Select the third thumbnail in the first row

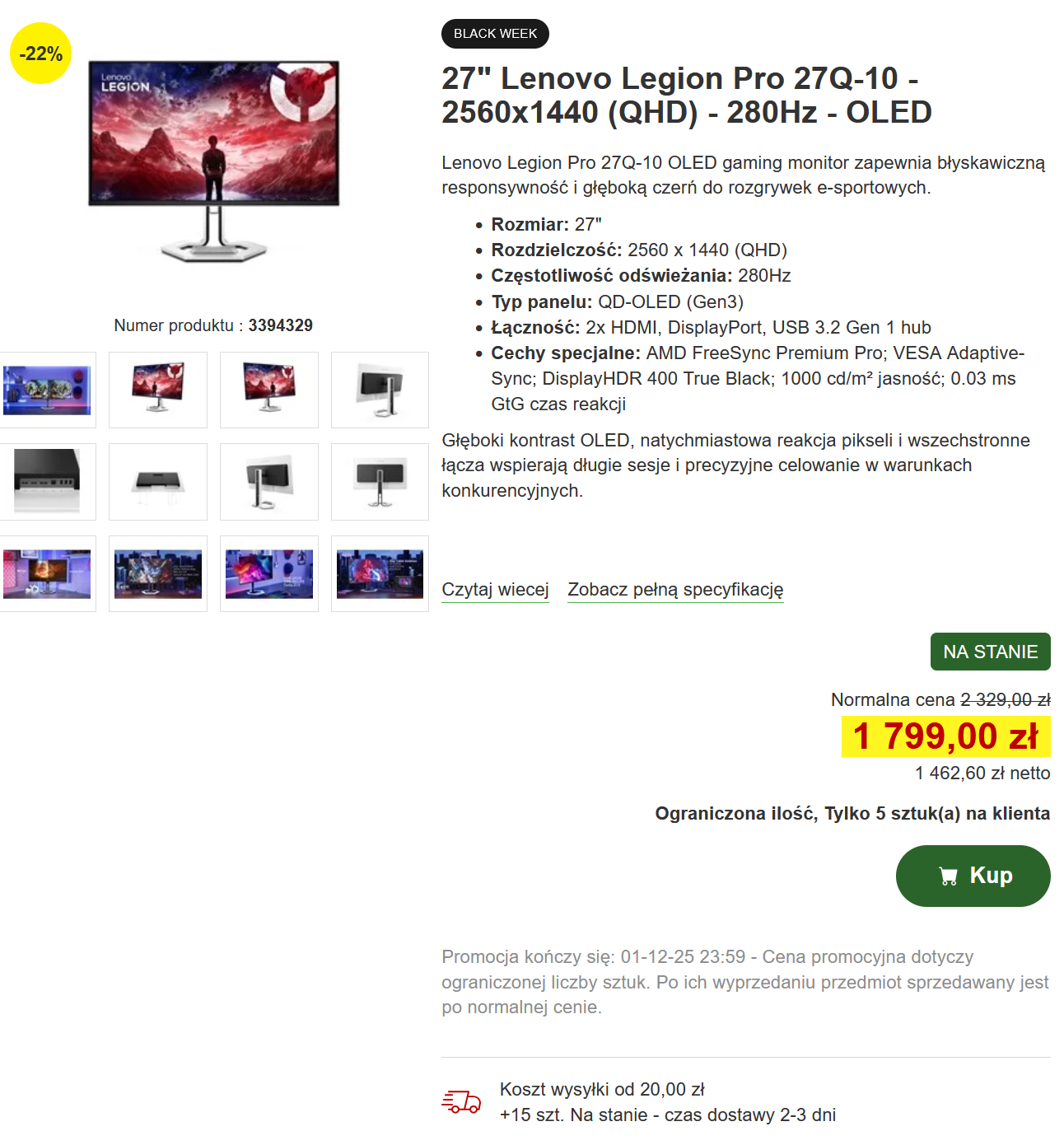[269, 390]
